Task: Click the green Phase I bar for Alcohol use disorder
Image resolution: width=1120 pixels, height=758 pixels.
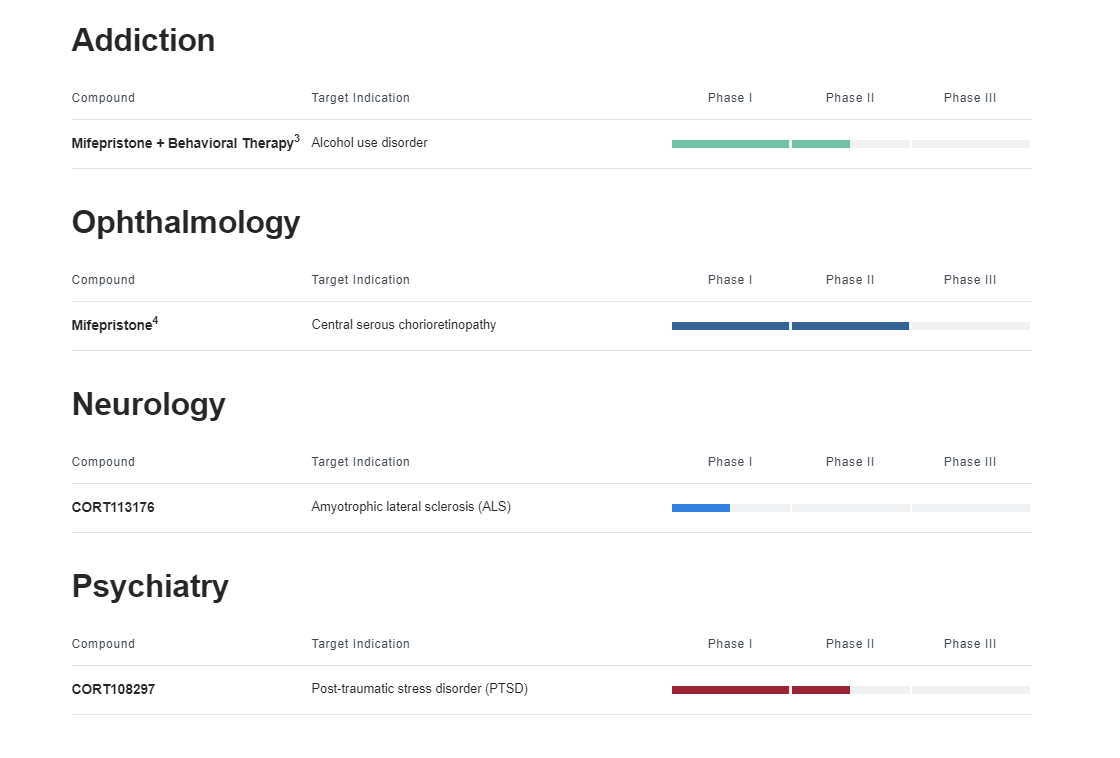Action: tap(730, 144)
